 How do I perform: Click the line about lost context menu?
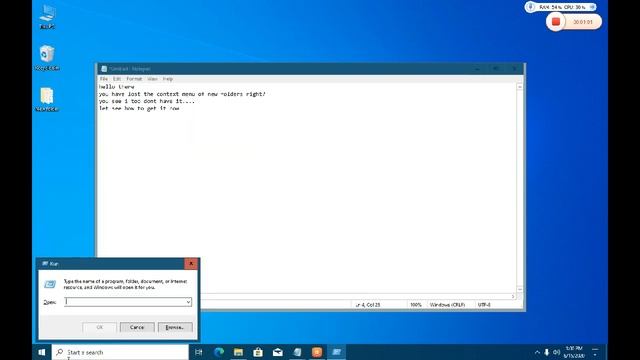pyautogui.click(x=182, y=94)
